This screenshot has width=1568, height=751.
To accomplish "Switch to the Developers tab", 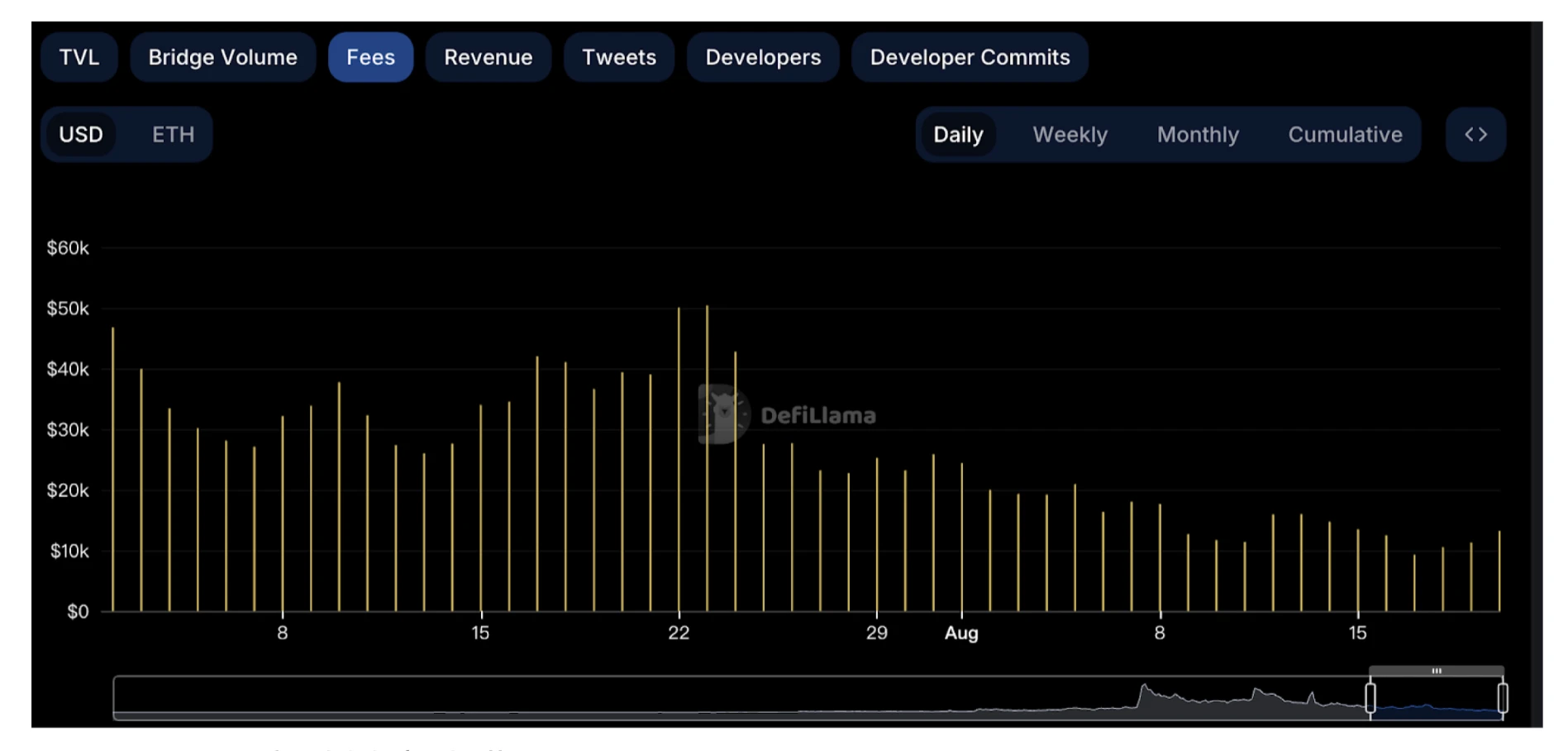I will coord(763,57).
